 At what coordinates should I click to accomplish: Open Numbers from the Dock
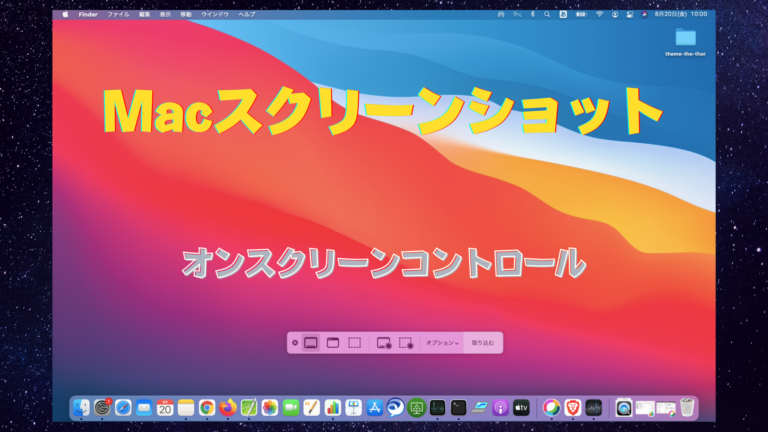click(x=333, y=408)
